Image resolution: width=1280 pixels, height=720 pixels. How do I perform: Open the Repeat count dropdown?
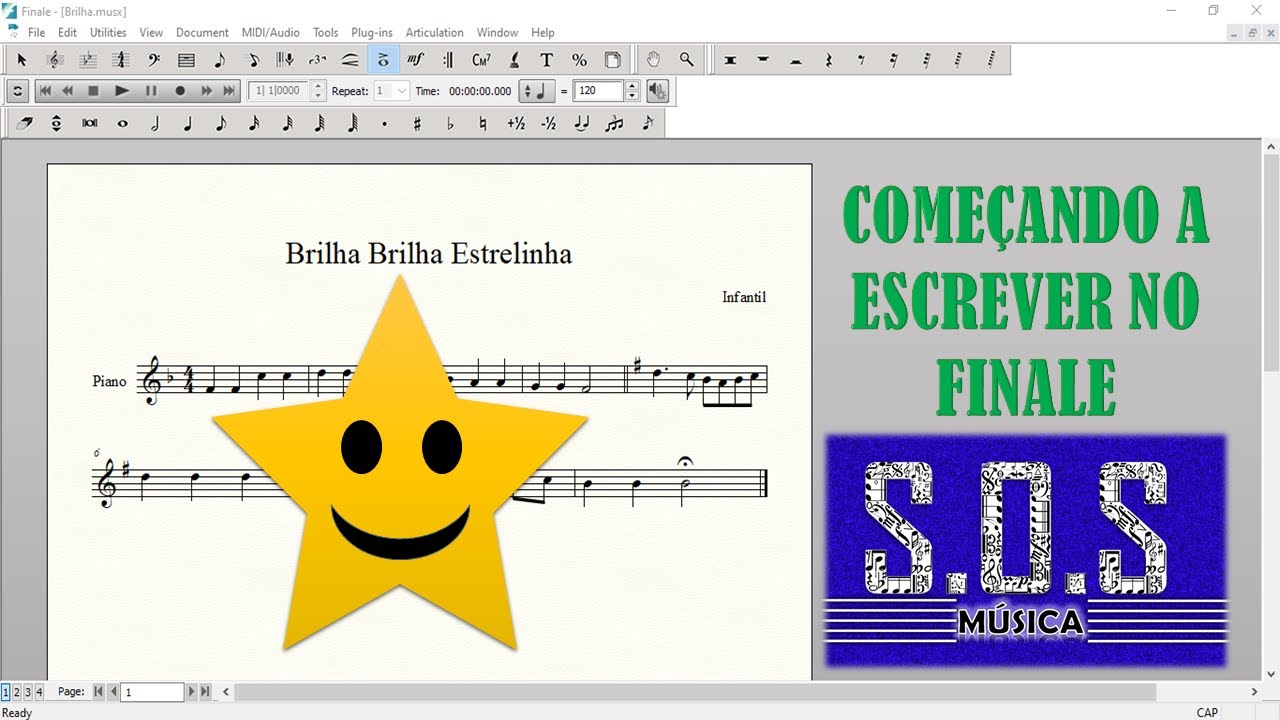392,91
